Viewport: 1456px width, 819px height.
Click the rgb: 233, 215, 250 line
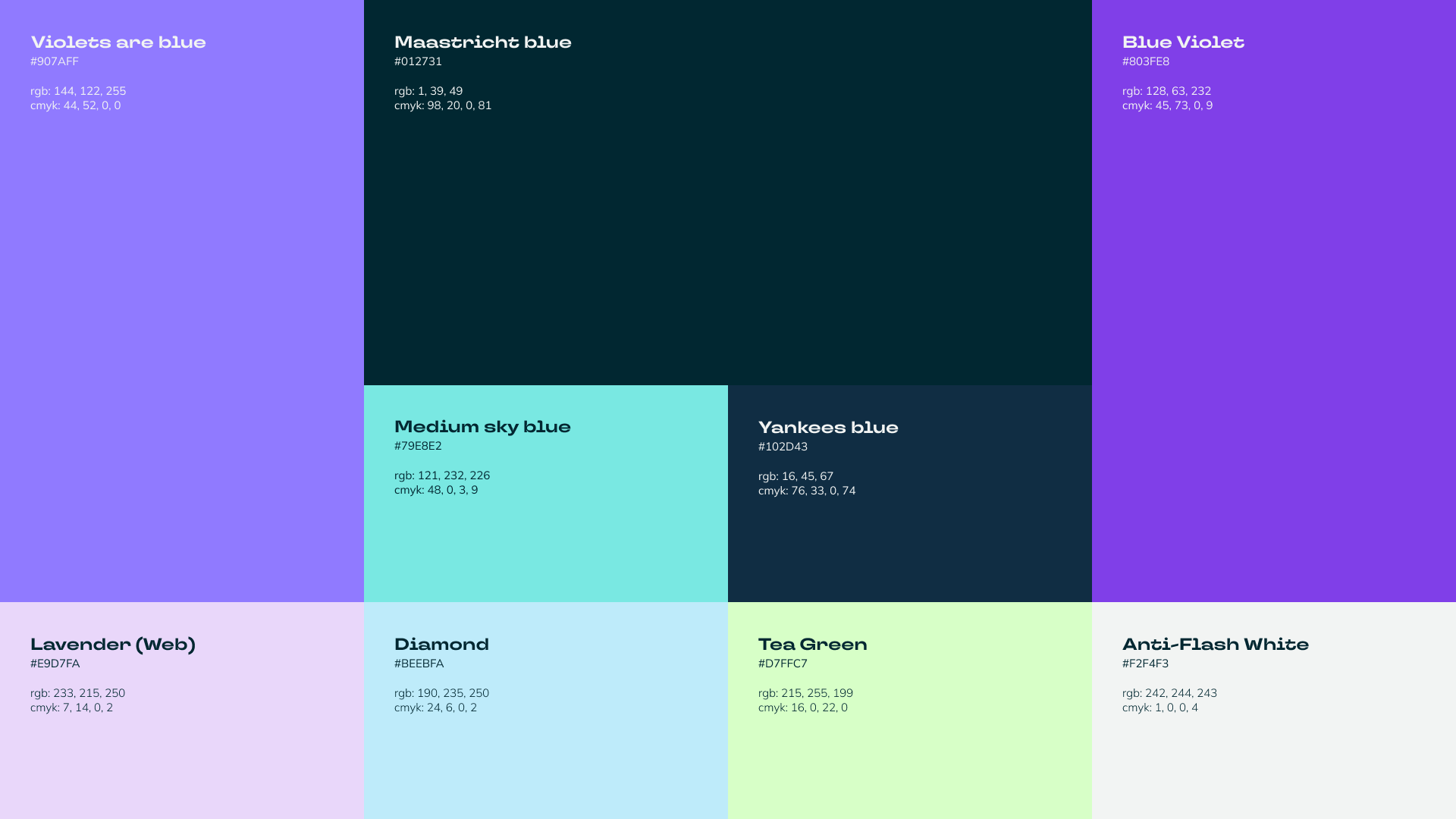(x=77, y=693)
